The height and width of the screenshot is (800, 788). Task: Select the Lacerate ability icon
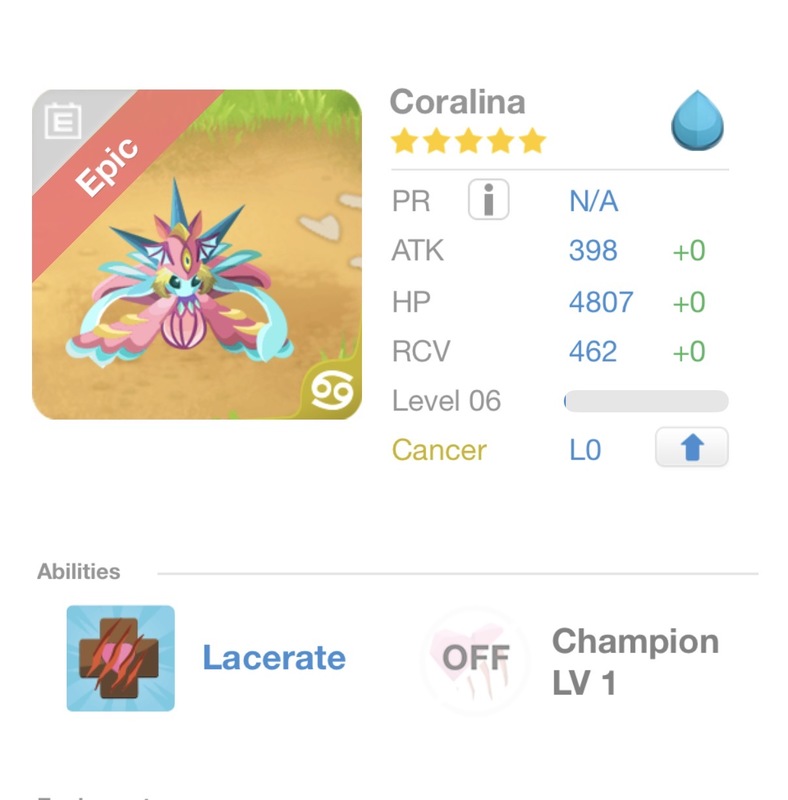[119, 658]
